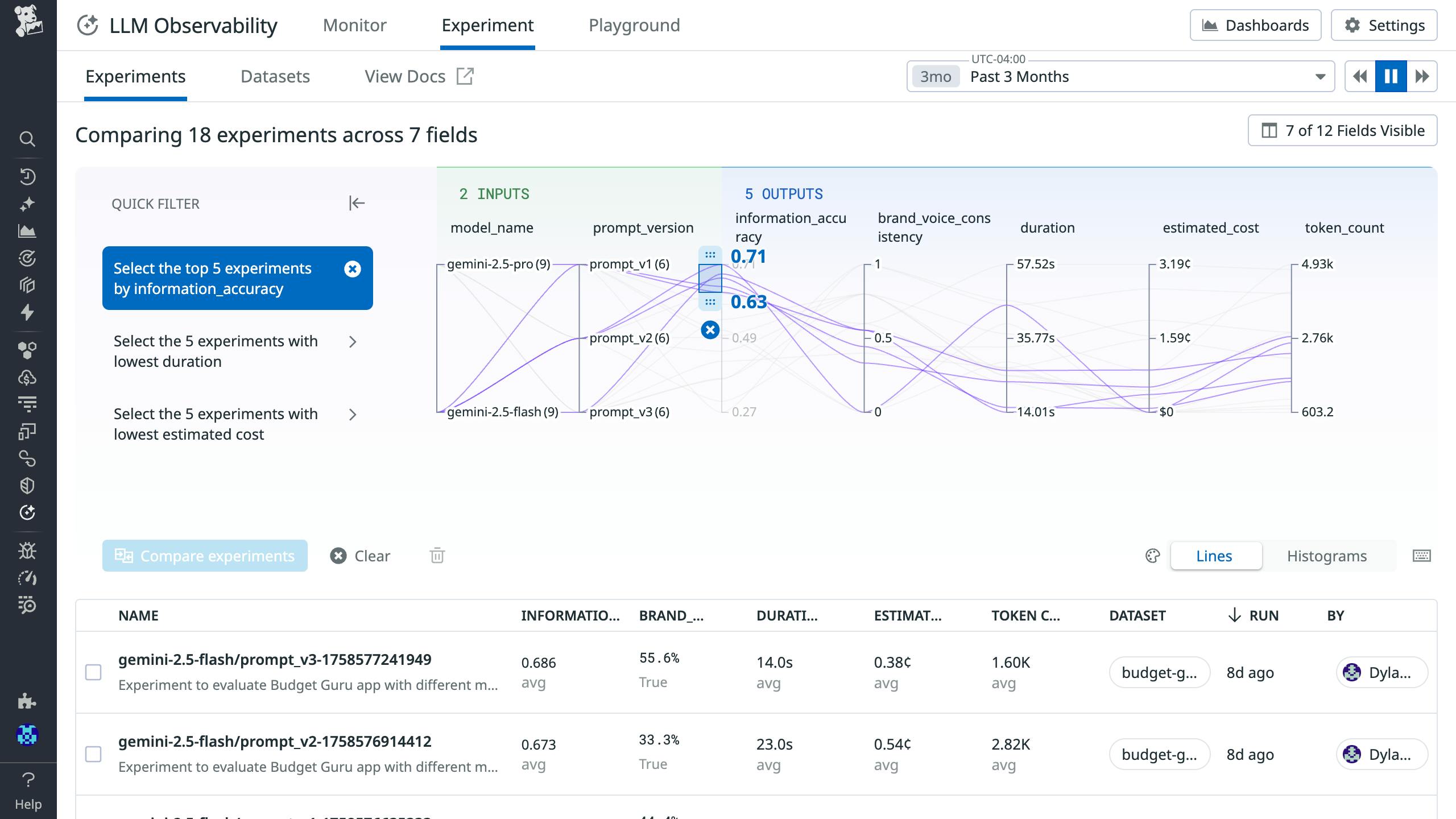Click the search magnifier icon in sidebar
This screenshot has width=1456, height=819.
(x=27, y=139)
